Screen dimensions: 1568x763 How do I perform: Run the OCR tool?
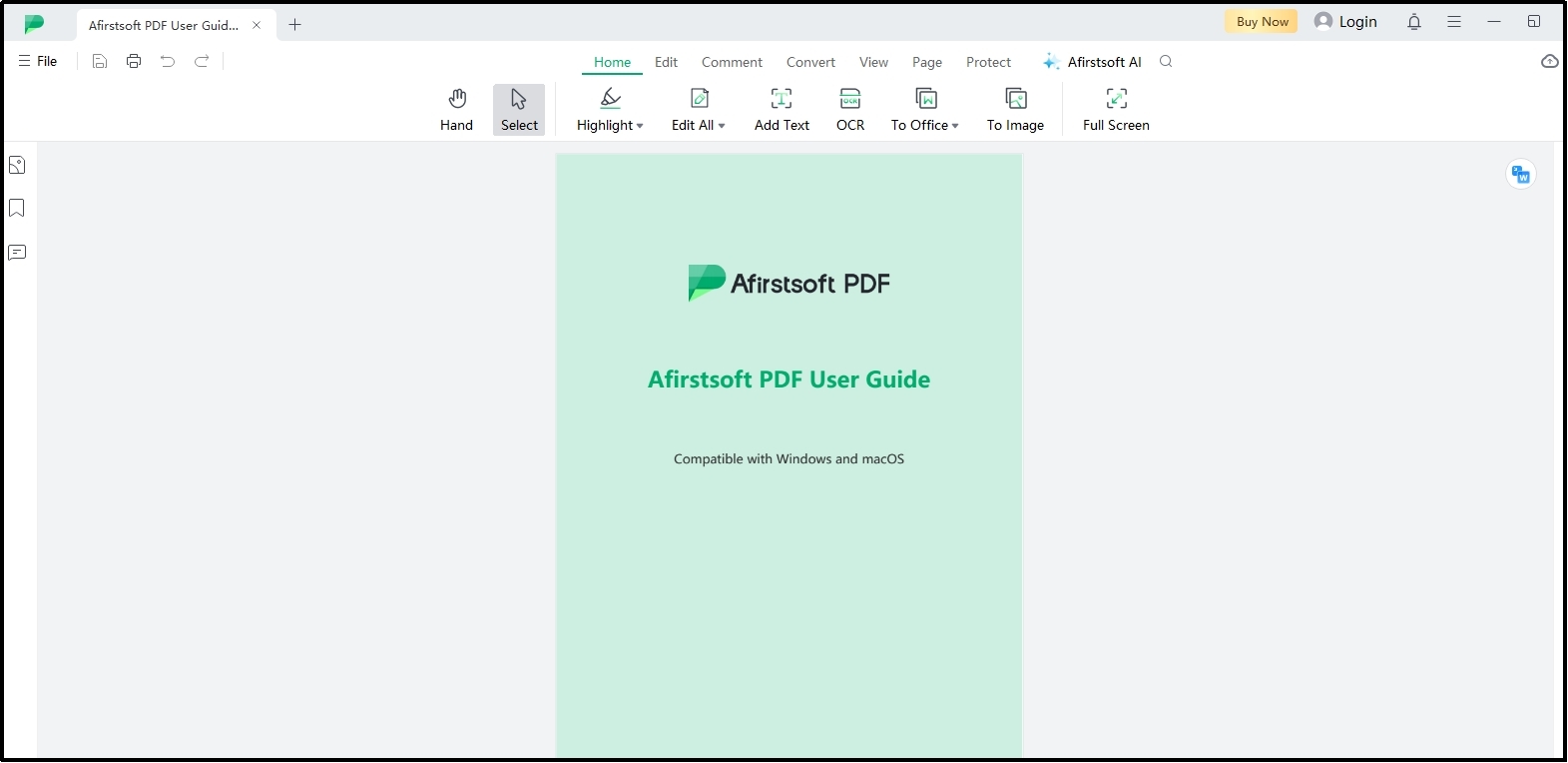[850, 110]
